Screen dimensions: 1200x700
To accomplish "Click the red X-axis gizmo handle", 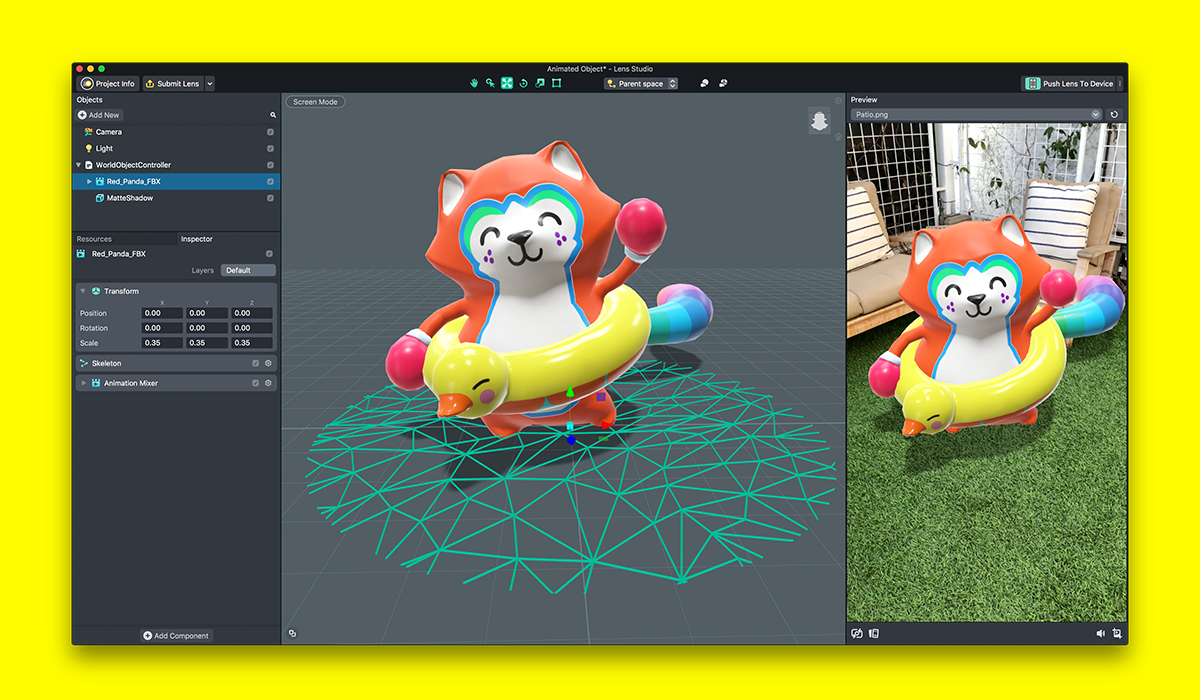I will [607, 427].
